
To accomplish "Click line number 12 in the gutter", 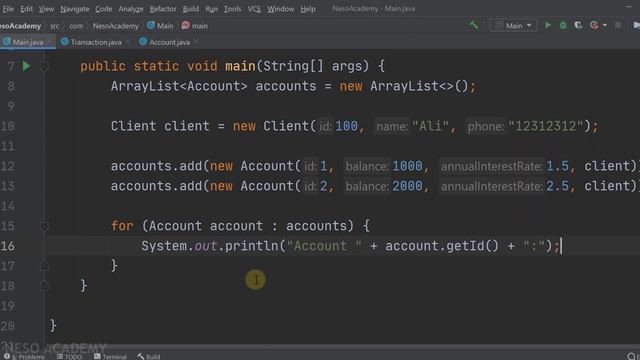I will [8, 166].
